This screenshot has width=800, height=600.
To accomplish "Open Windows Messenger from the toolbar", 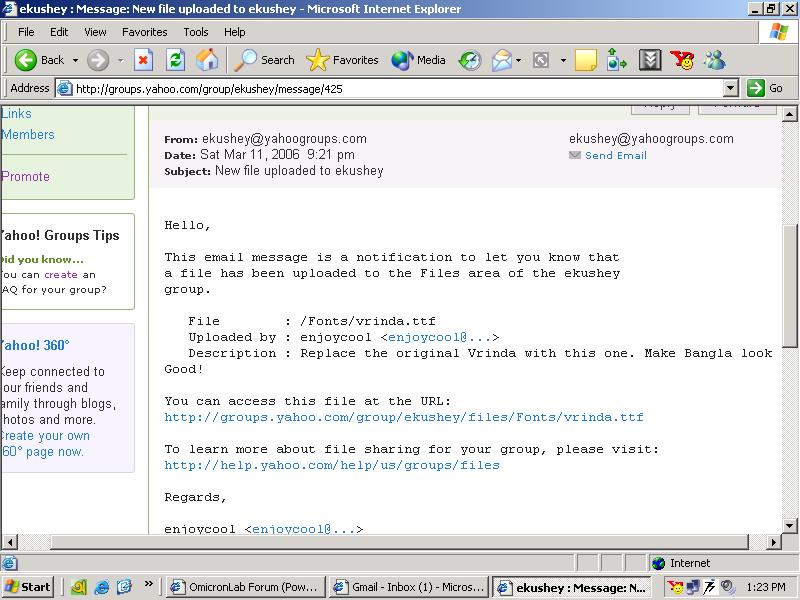I will 715,60.
